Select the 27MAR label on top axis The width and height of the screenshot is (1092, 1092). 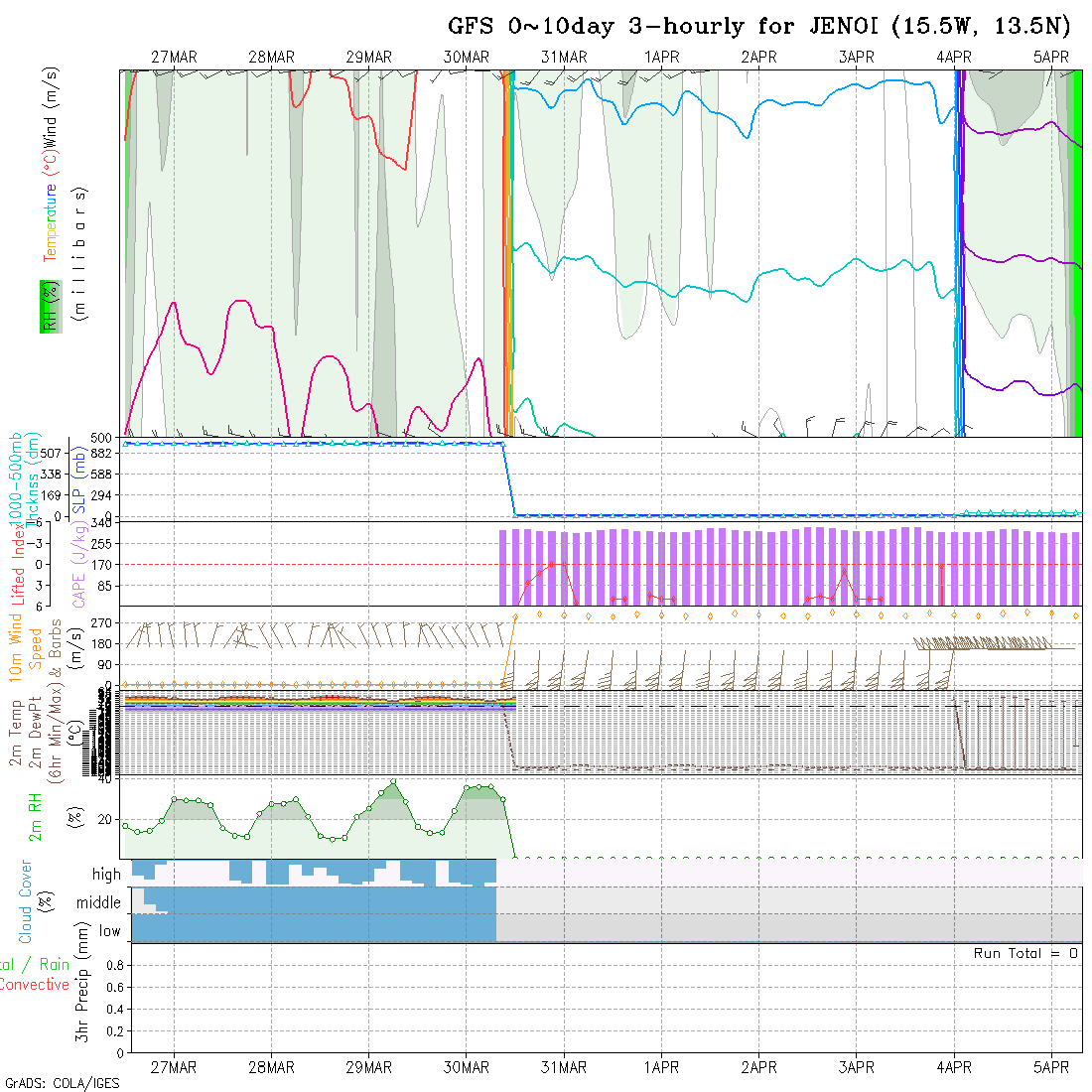(174, 58)
